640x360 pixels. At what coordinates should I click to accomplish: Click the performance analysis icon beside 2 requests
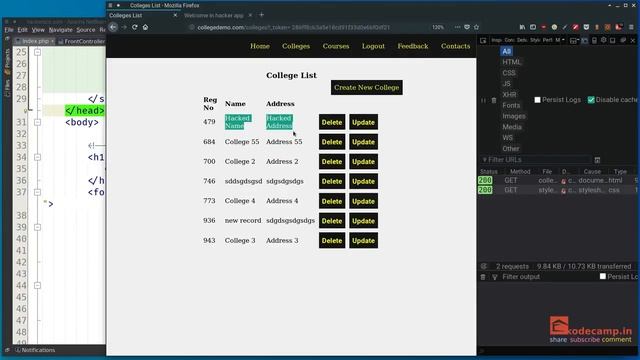click(x=484, y=266)
